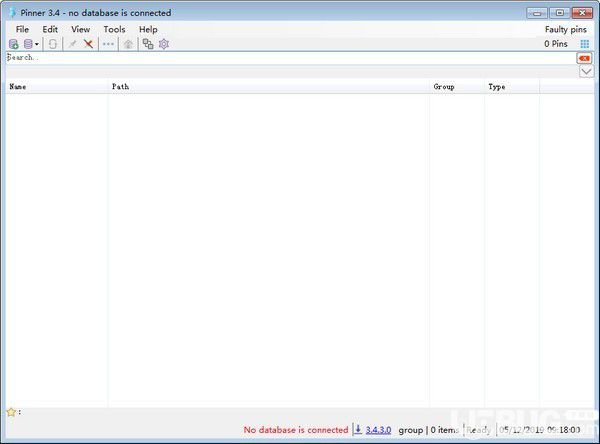Sort by the Group column header
Viewport: 600px width, 444px height.
click(x=457, y=87)
